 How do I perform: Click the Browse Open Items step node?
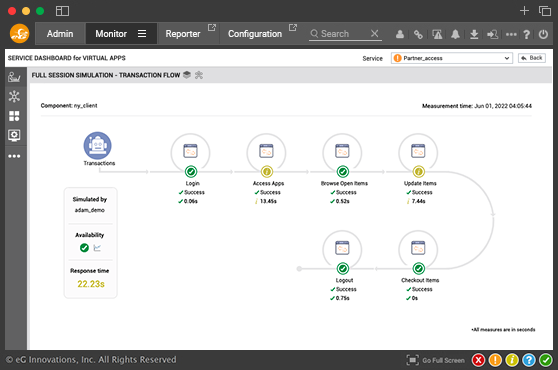342,153
